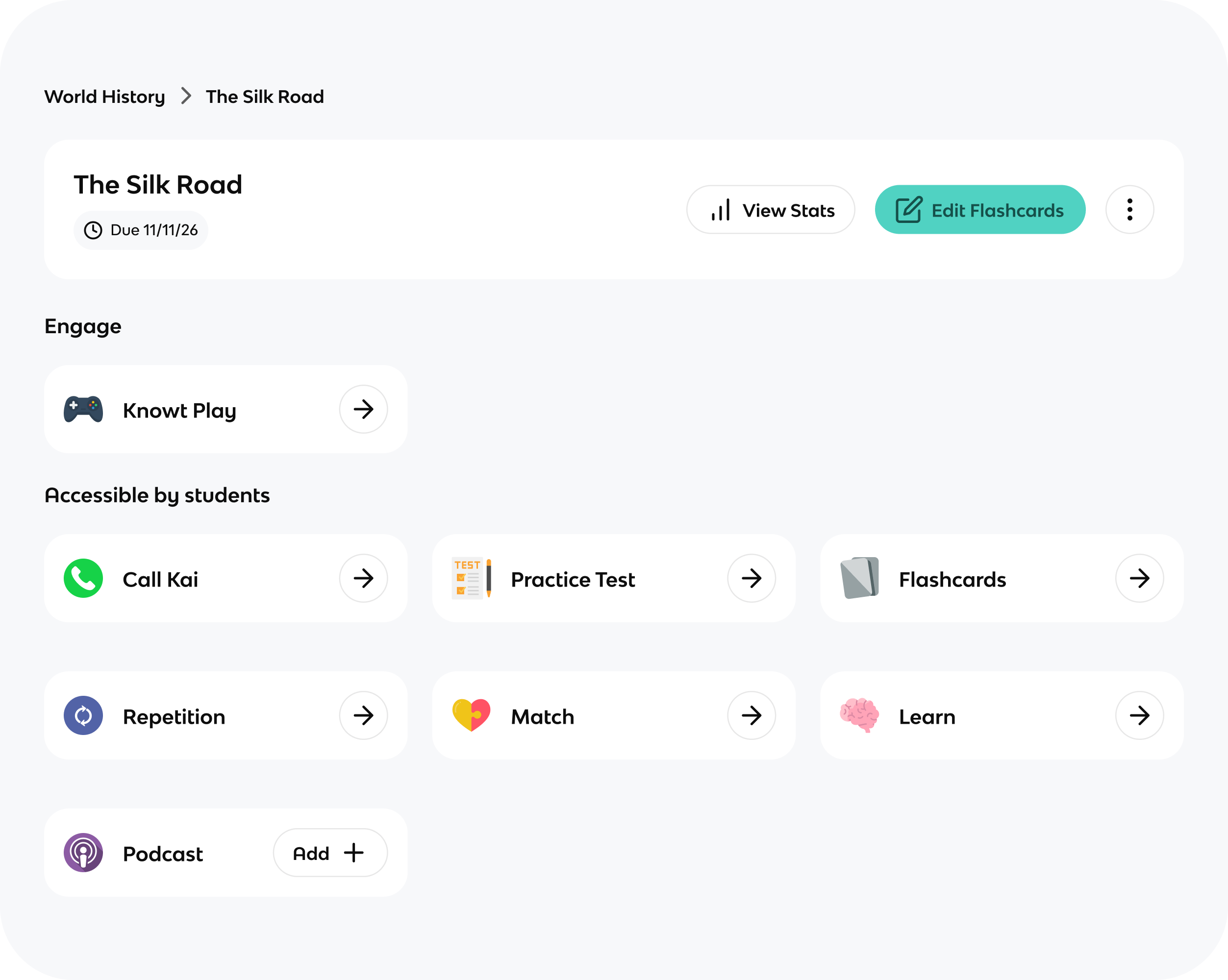Click the Edit Flashcards button
1228x980 pixels.
point(979,210)
